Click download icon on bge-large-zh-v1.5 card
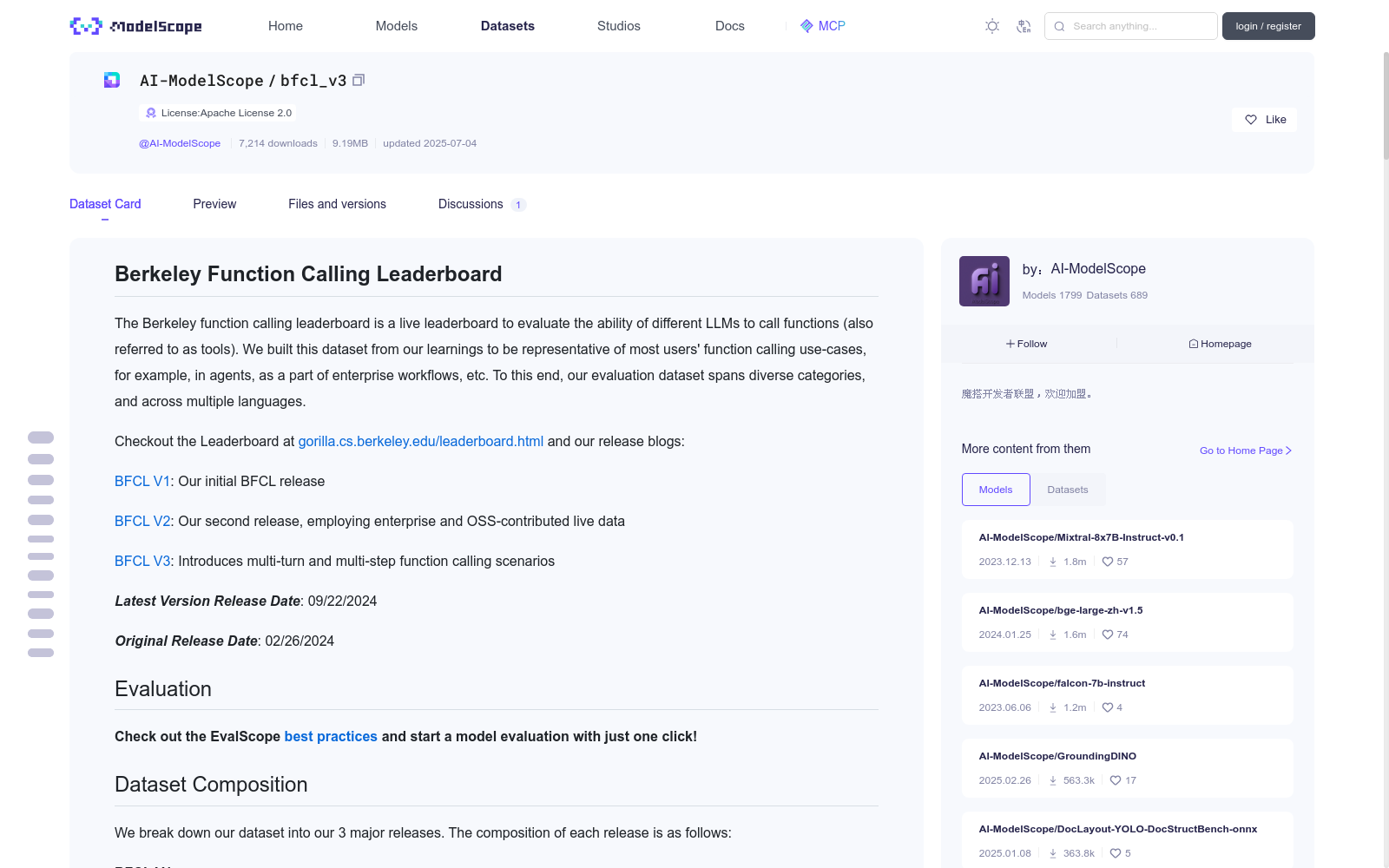 (x=1053, y=635)
